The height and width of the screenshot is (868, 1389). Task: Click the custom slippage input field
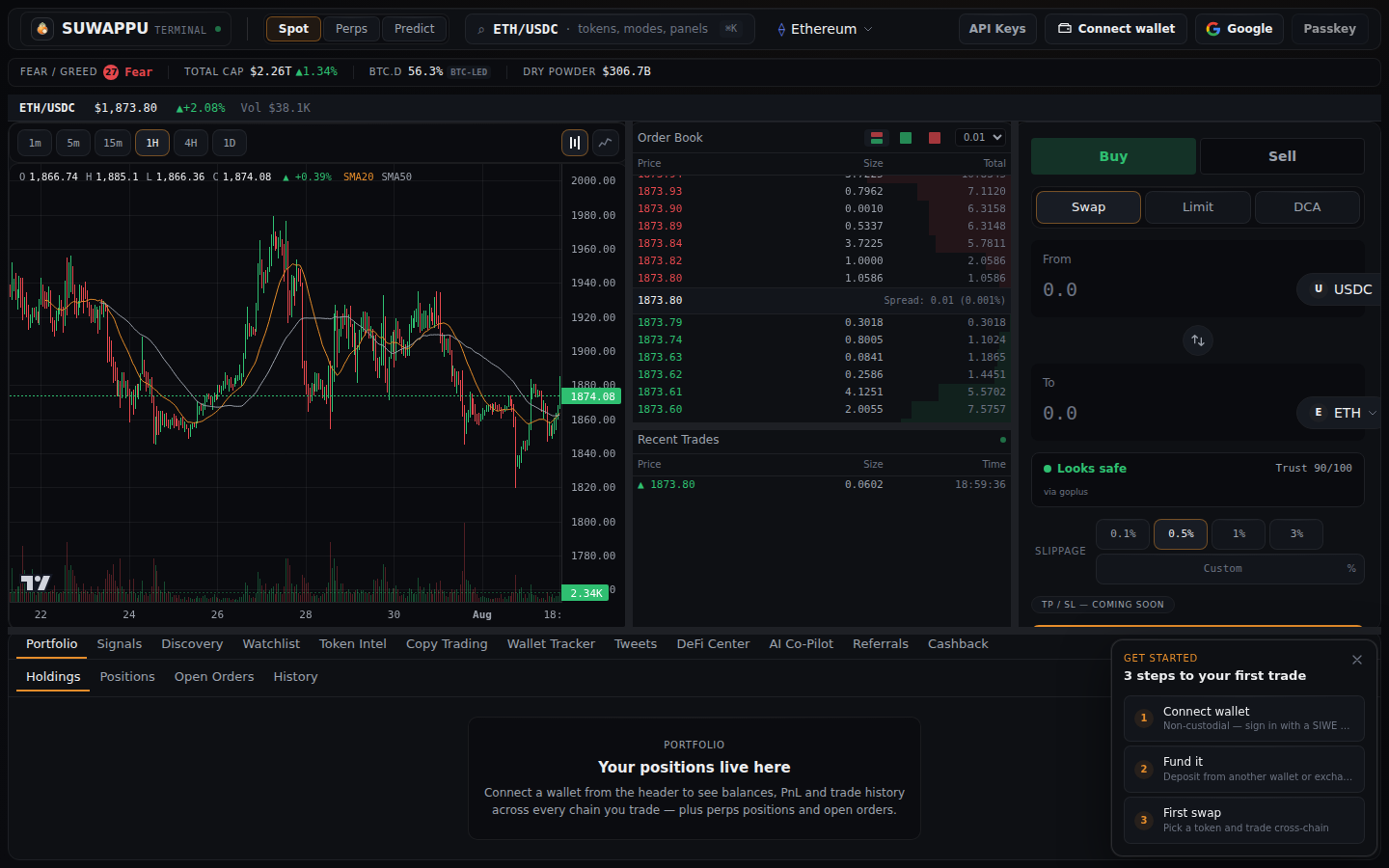pos(1230,569)
